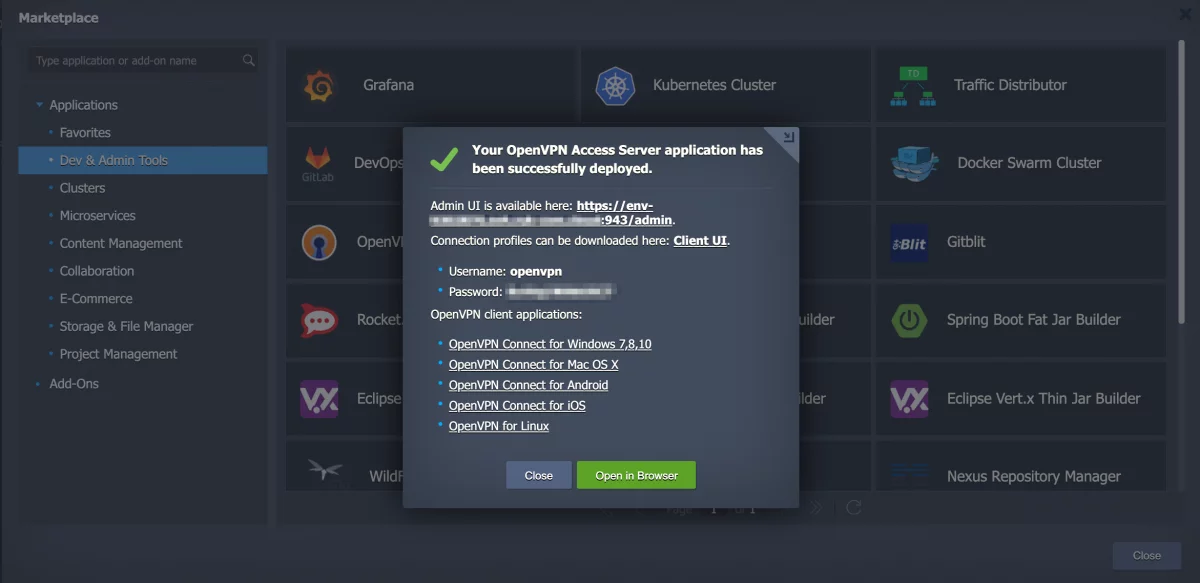Click the Marketplace window's bottom Close button
This screenshot has width=1200, height=583.
pyautogui.click(x=1147, y=556)
